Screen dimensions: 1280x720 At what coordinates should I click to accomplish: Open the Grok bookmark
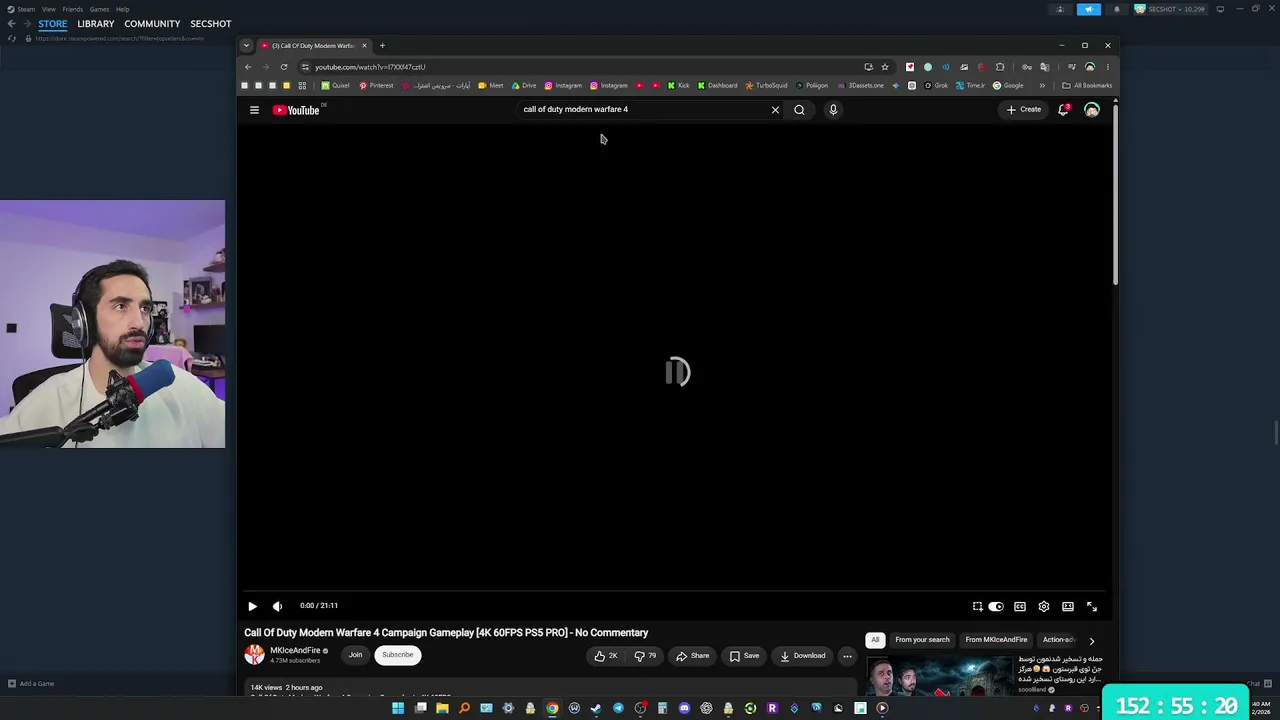coord(936,86)
